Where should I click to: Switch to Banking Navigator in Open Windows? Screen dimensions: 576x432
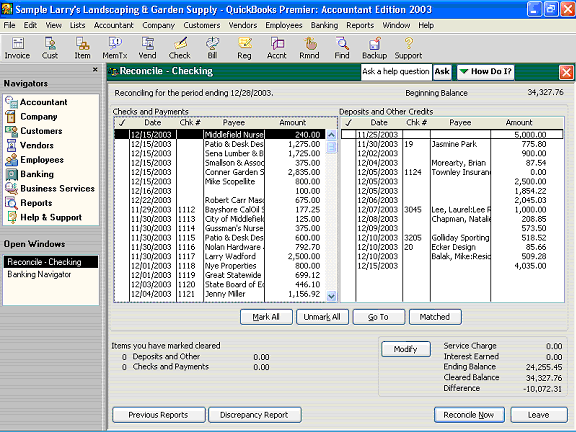tap(39, 274)
